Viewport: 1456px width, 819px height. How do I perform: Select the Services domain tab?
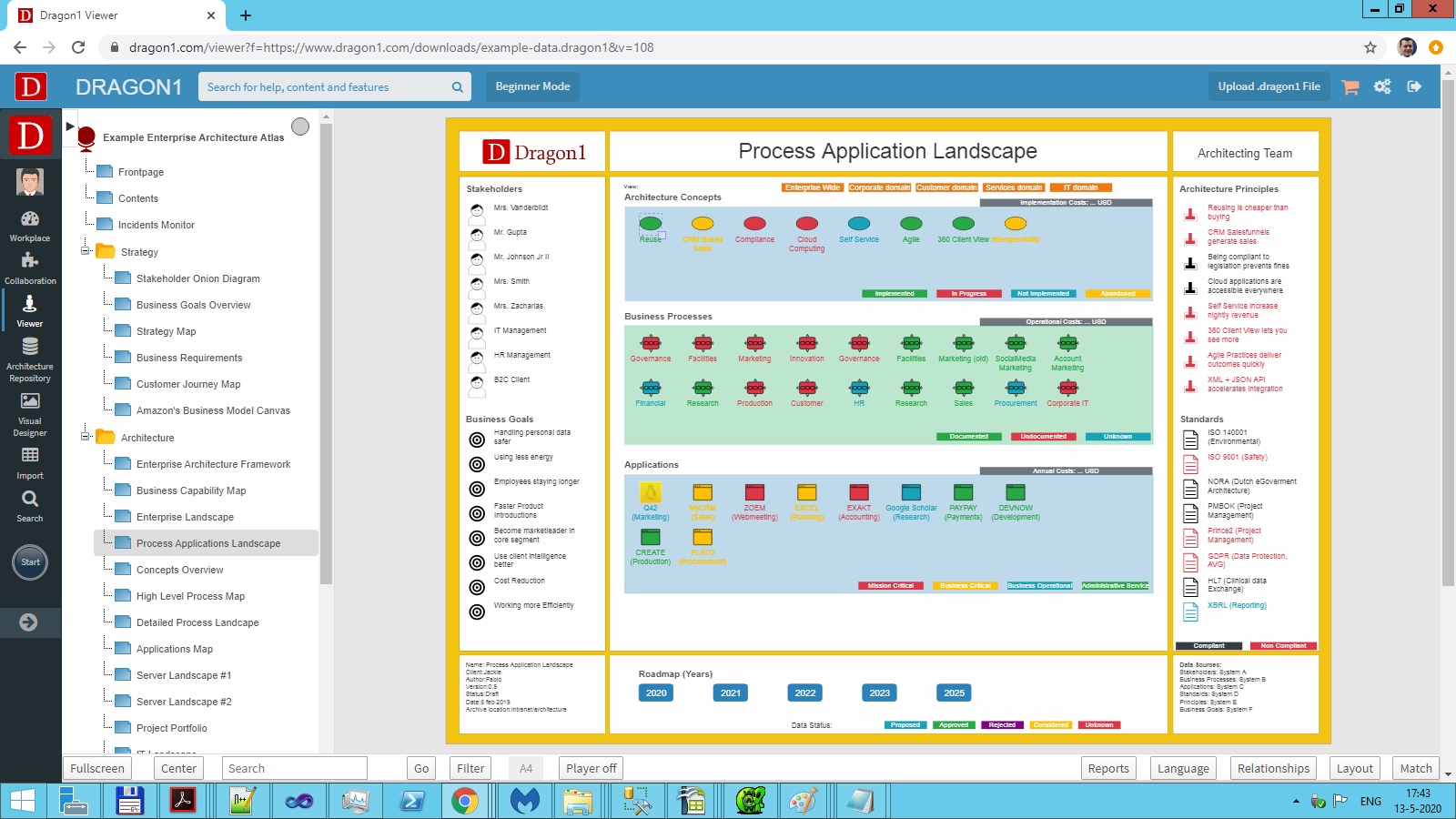1014,187
